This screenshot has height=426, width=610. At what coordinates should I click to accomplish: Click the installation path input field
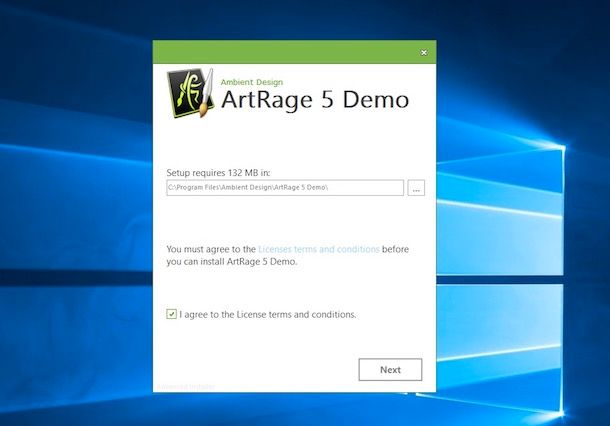(285, 188)
